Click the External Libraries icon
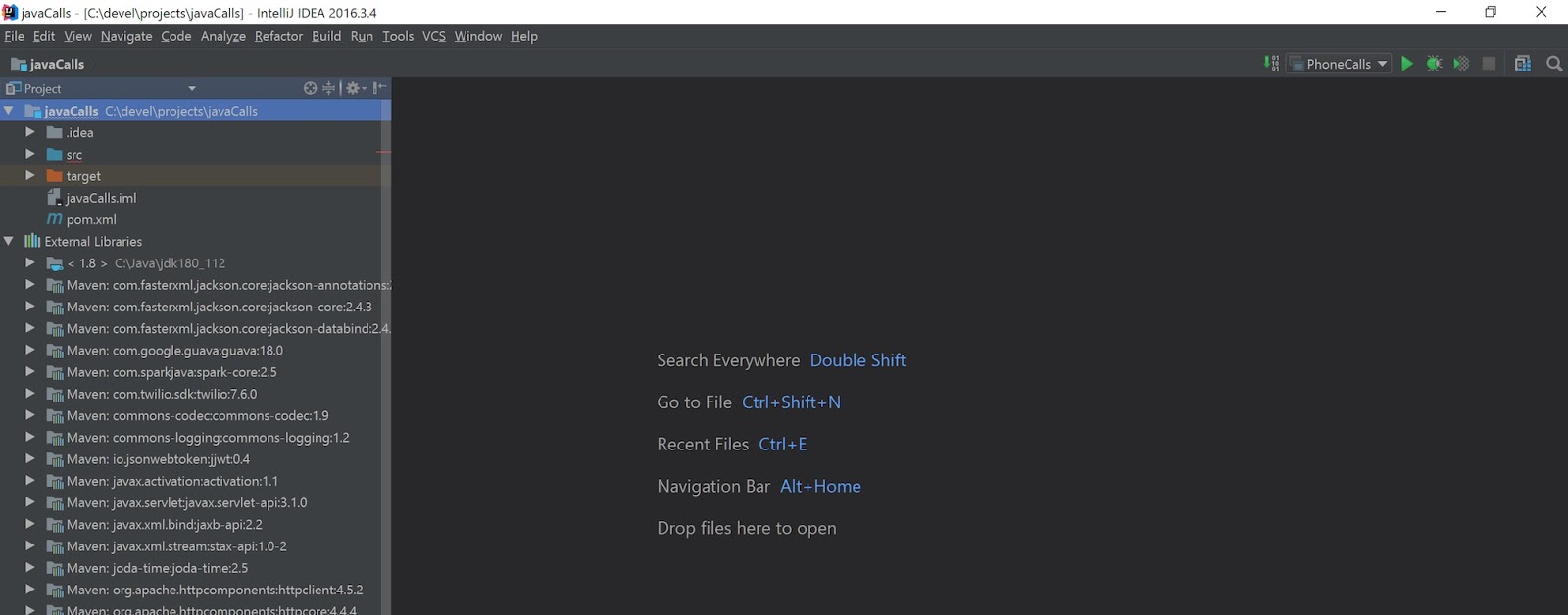 (x=32, y=241)
